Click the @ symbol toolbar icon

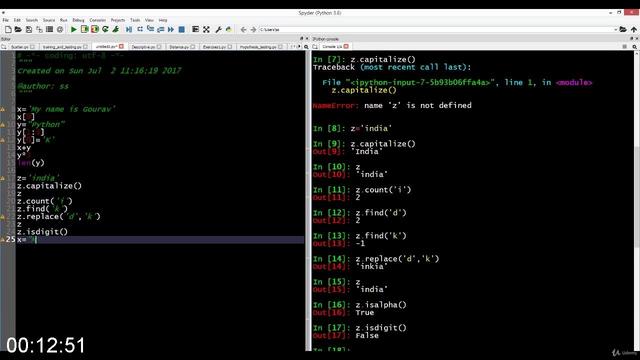[60, 29]
